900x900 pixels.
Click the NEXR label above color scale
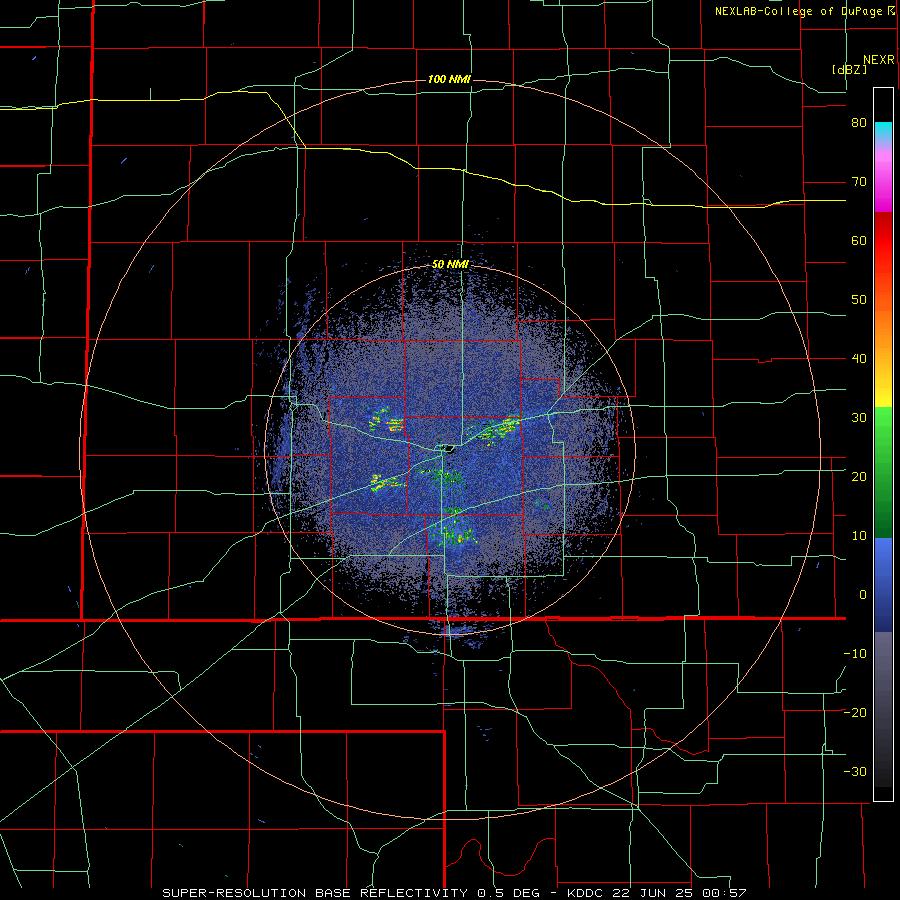pyautogui.click(x=878, y=60)
